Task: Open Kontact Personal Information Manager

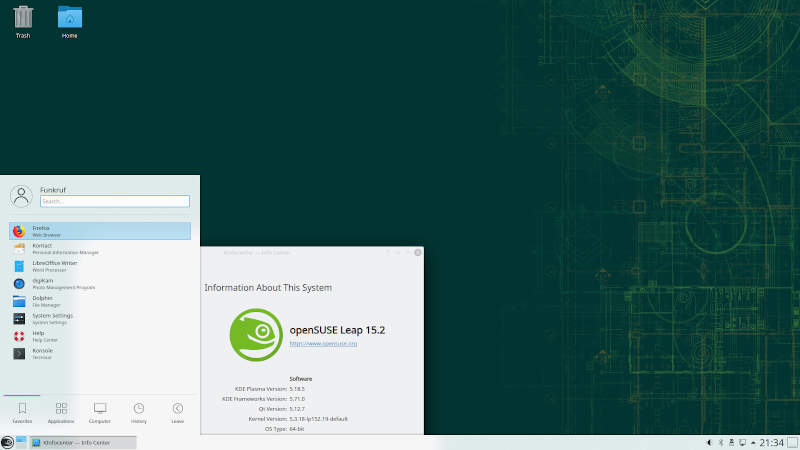Action: click(x=100, y=248)
